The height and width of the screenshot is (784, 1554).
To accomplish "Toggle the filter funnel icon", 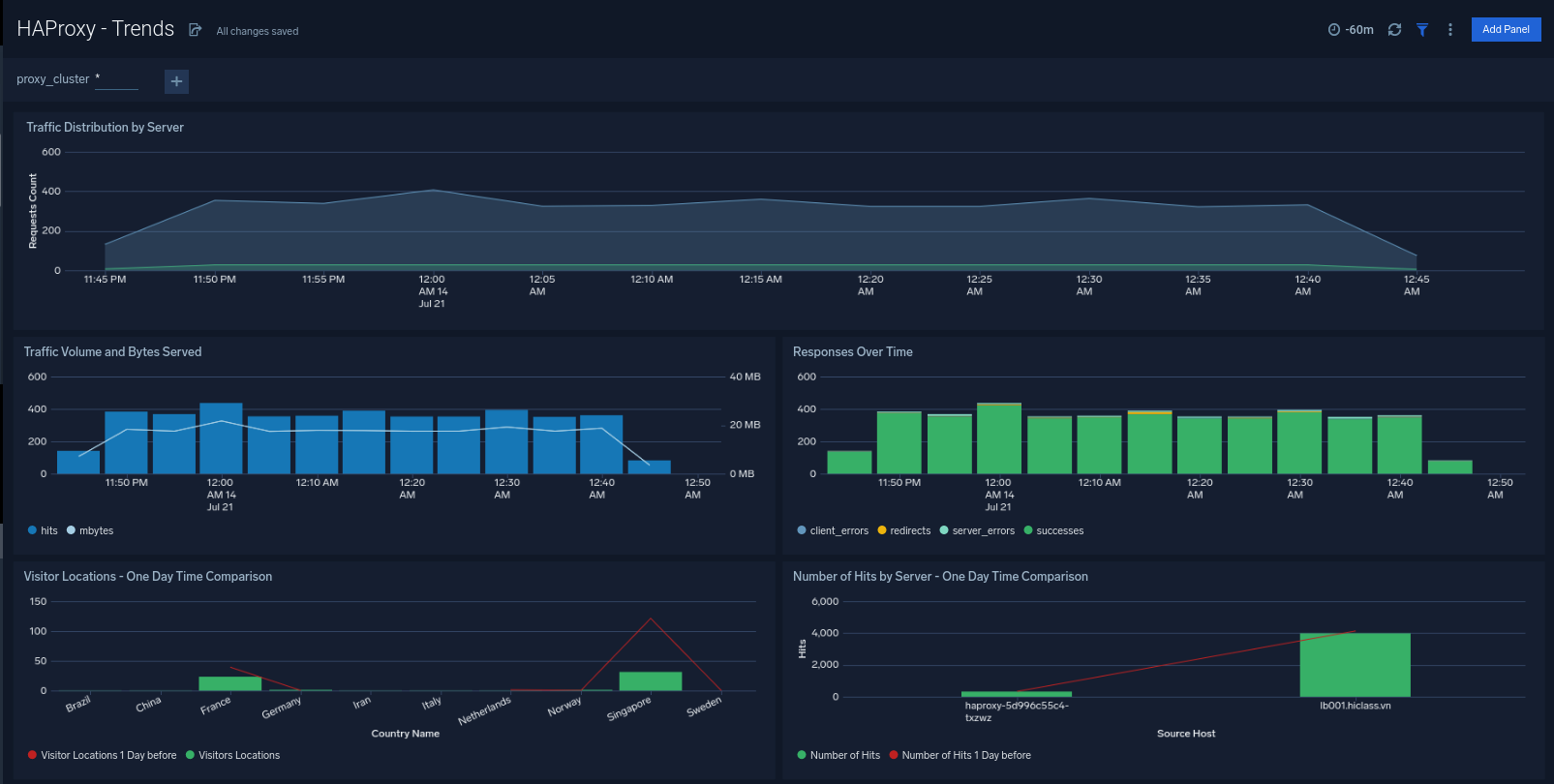I will (1422, 30).
